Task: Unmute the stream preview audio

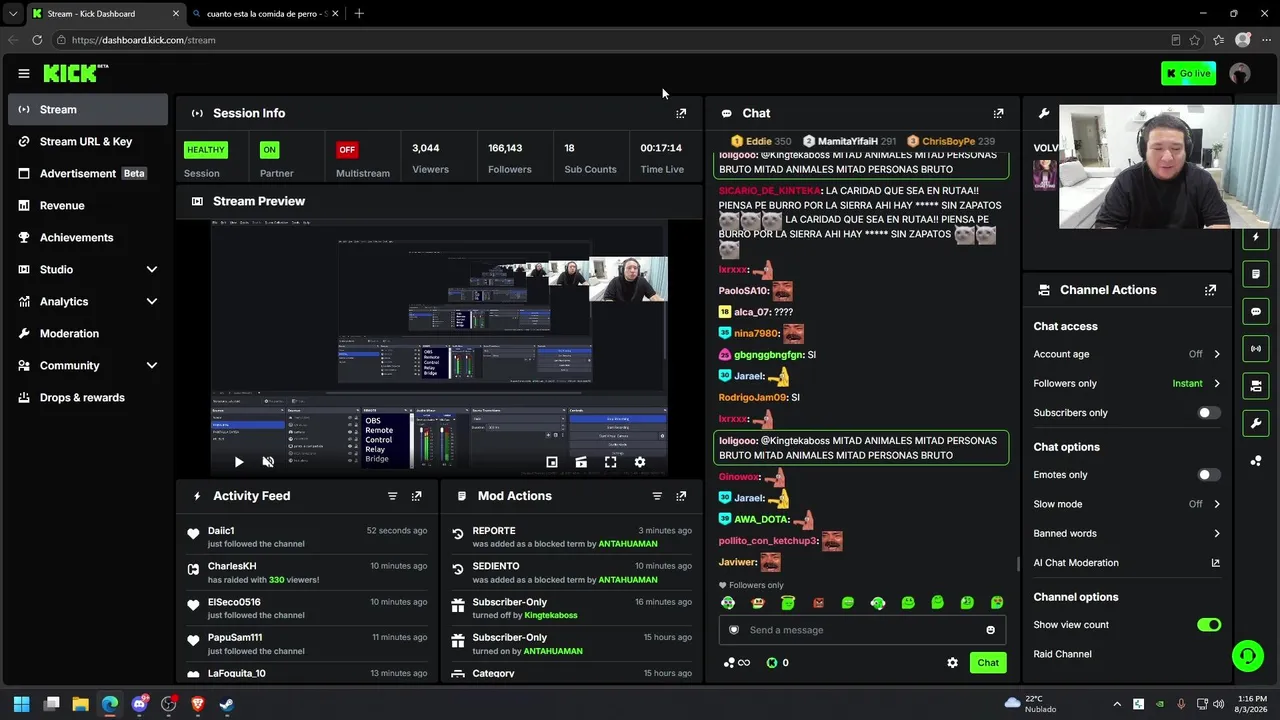Action: coord(268,462)
